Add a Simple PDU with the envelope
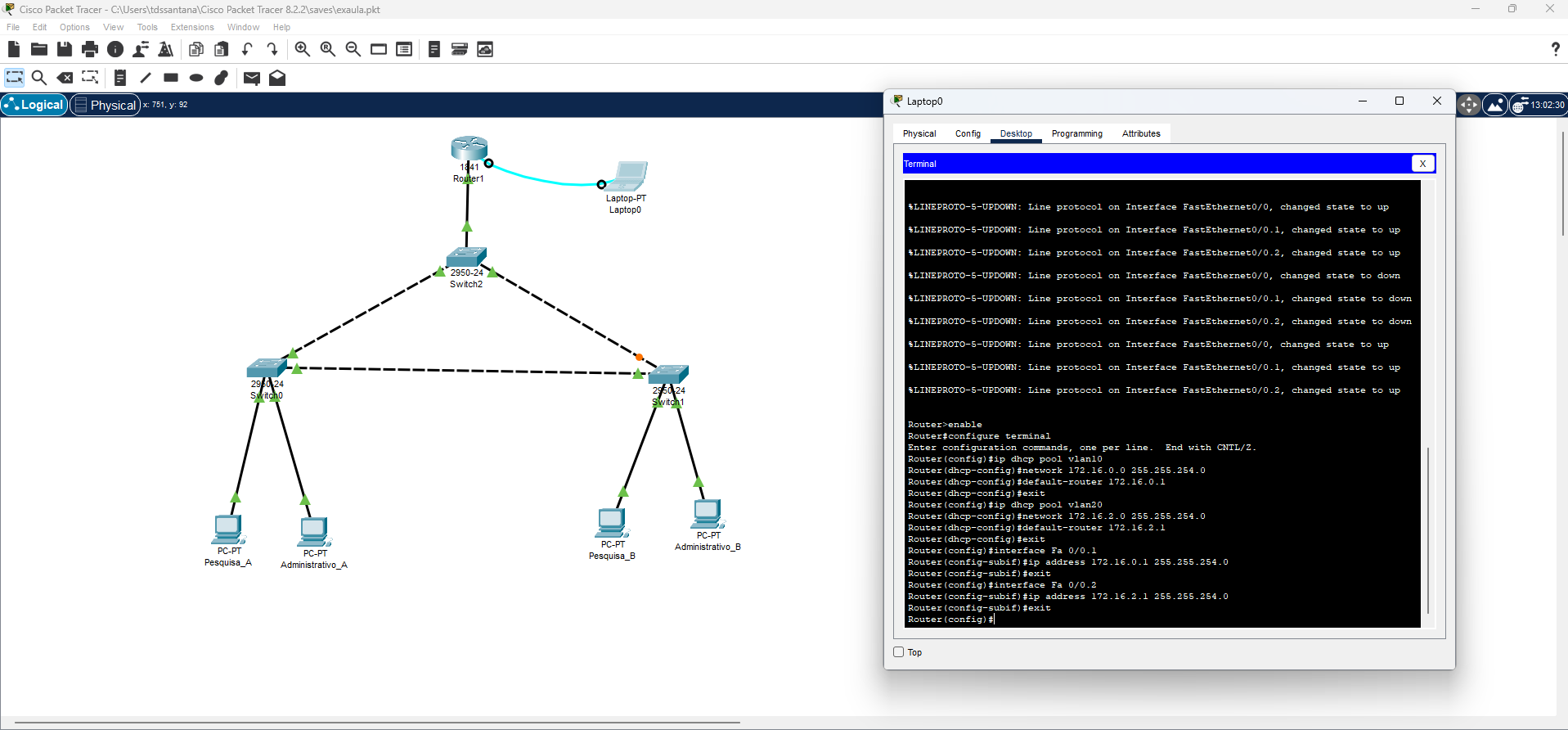 tap(252, 78)
